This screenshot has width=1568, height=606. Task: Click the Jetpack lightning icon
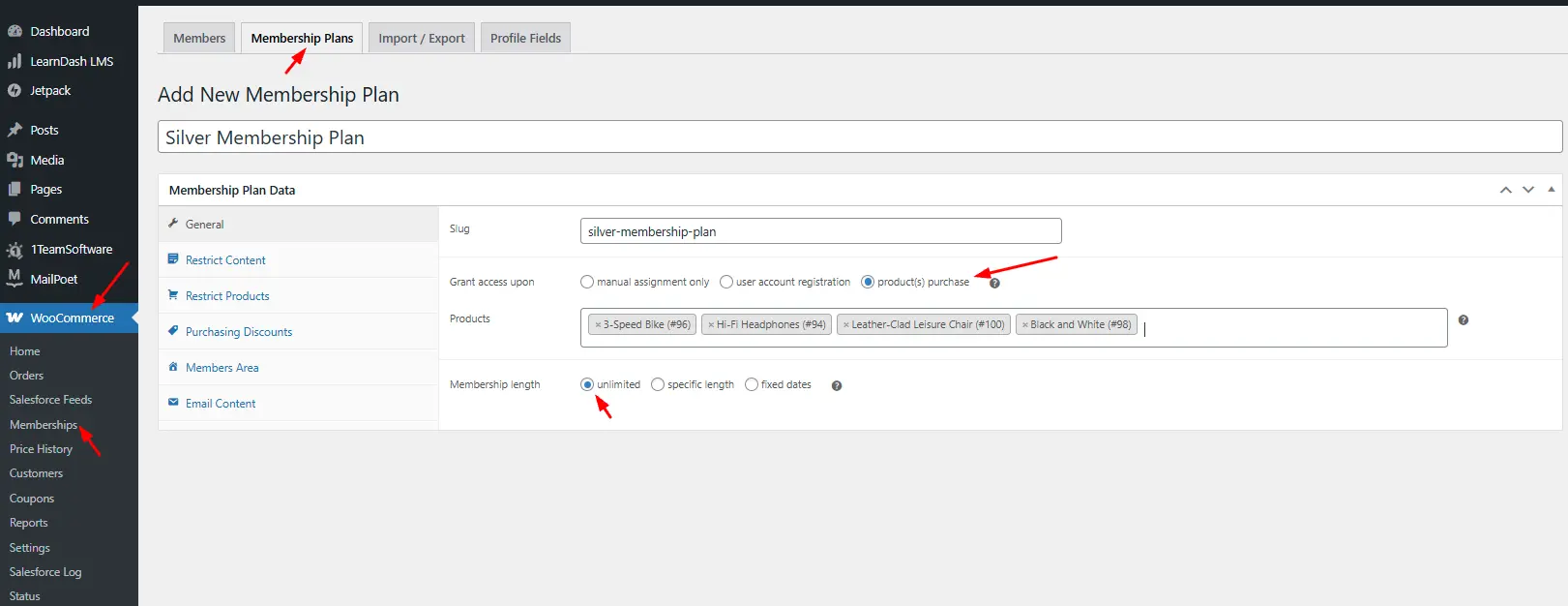15,90
